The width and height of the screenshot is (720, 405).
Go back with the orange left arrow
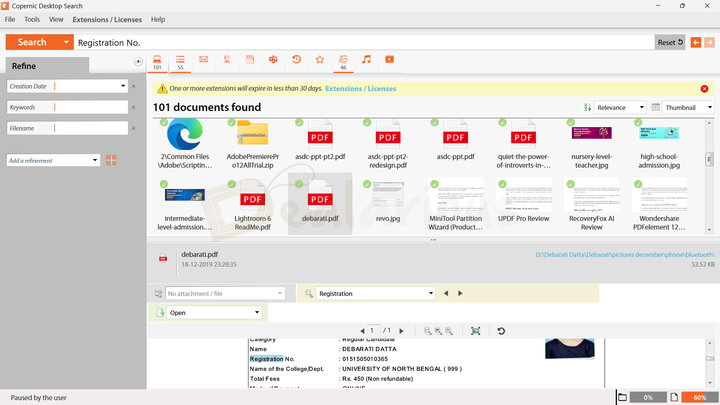click(696, 42)
